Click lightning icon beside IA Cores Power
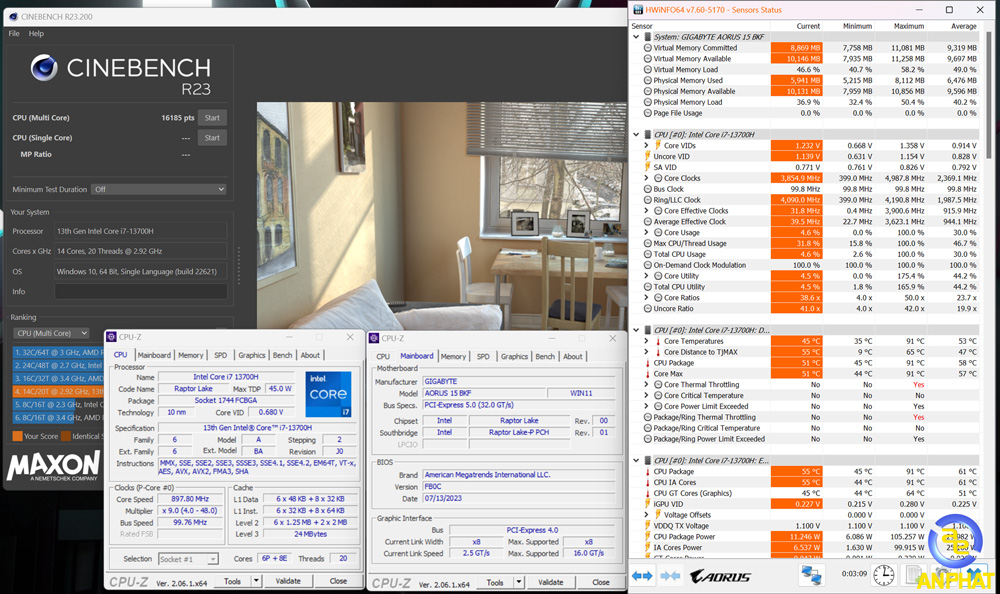The height and width of the screenshot is (594, 1000). click(x=647, y=547)
